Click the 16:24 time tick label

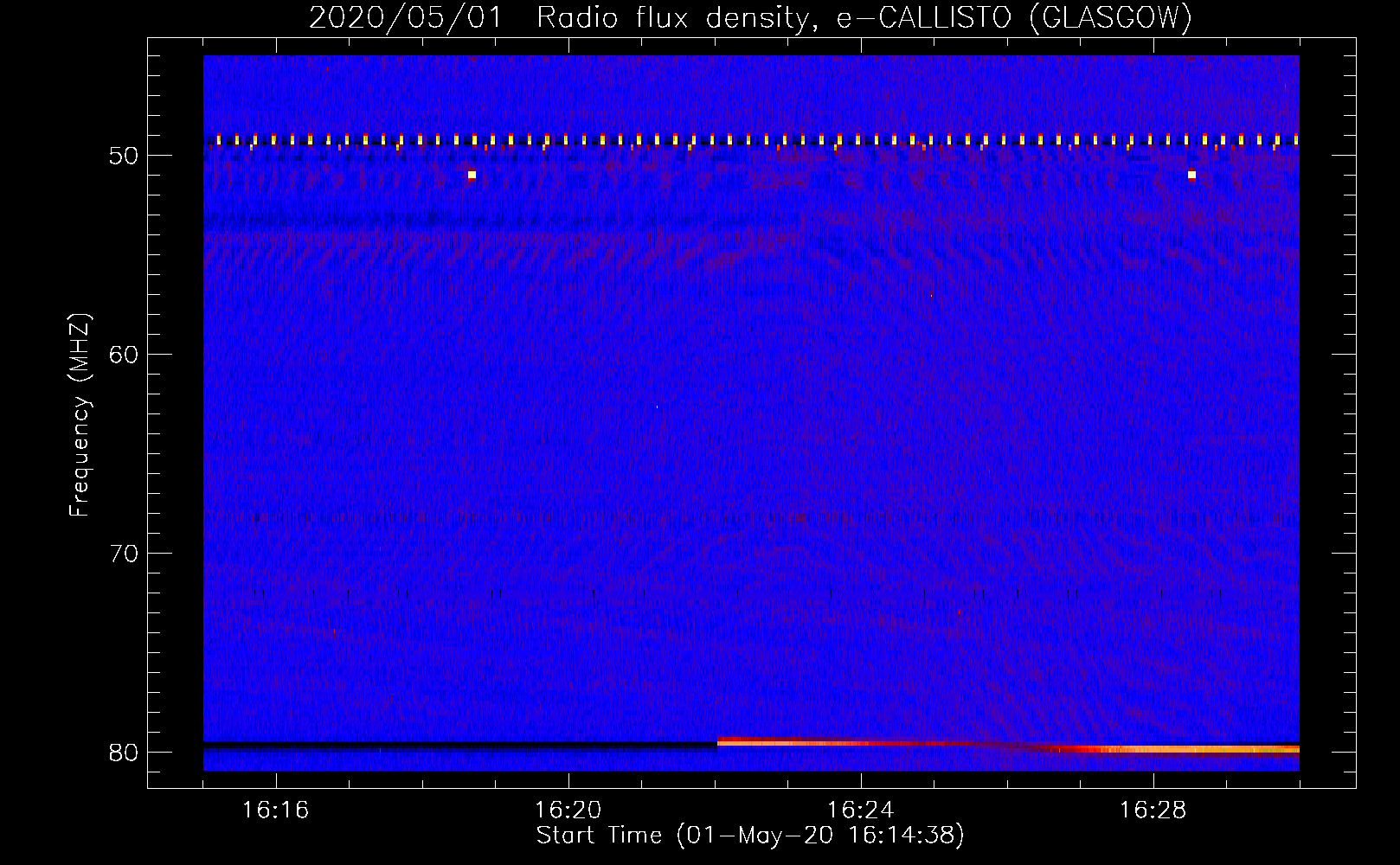[x=860, y=810]
